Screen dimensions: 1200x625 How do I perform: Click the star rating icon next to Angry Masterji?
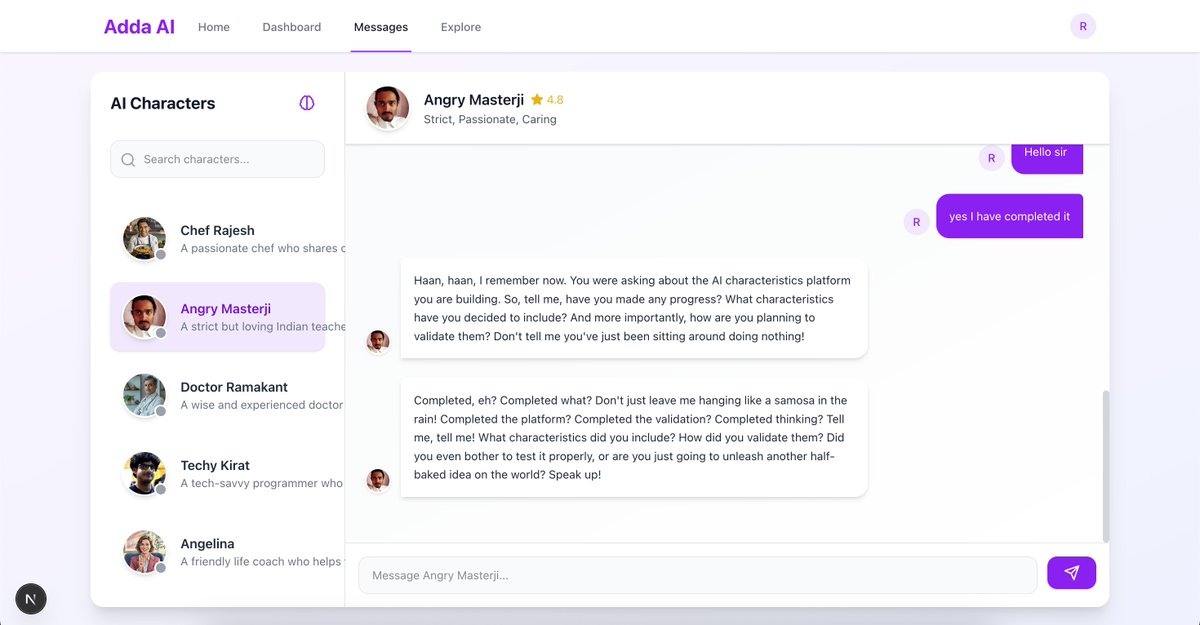537,100
